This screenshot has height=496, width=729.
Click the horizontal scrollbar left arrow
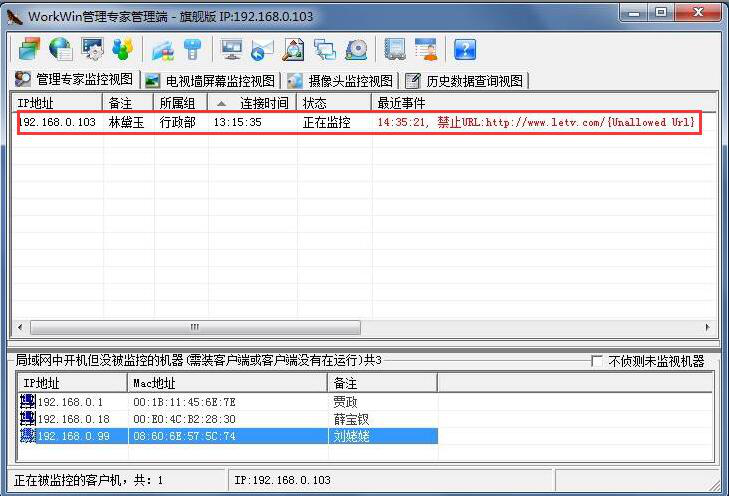click(x=20, y=327)
